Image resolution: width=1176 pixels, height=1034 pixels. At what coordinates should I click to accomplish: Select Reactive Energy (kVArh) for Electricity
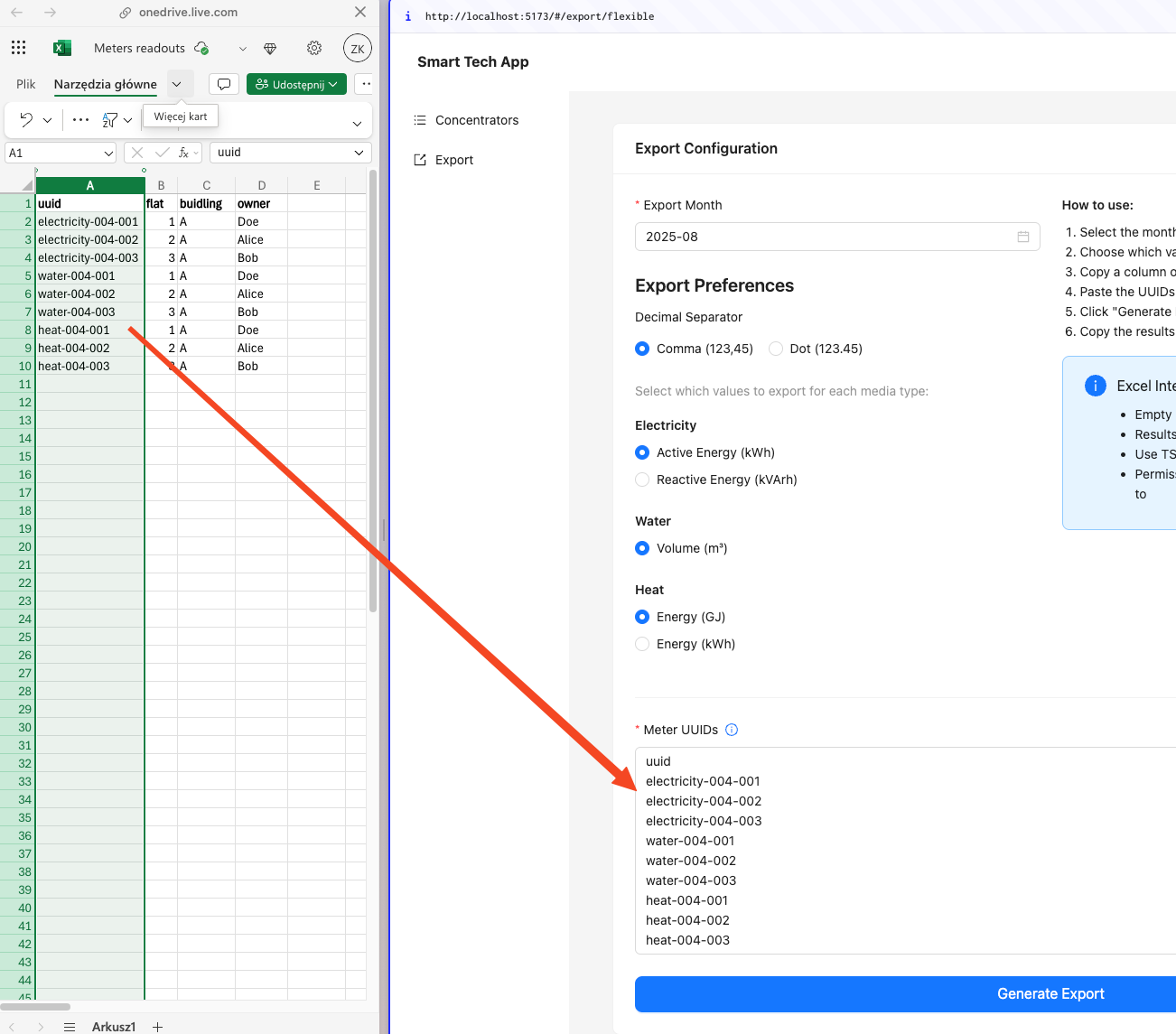click(x=641, y=480)
